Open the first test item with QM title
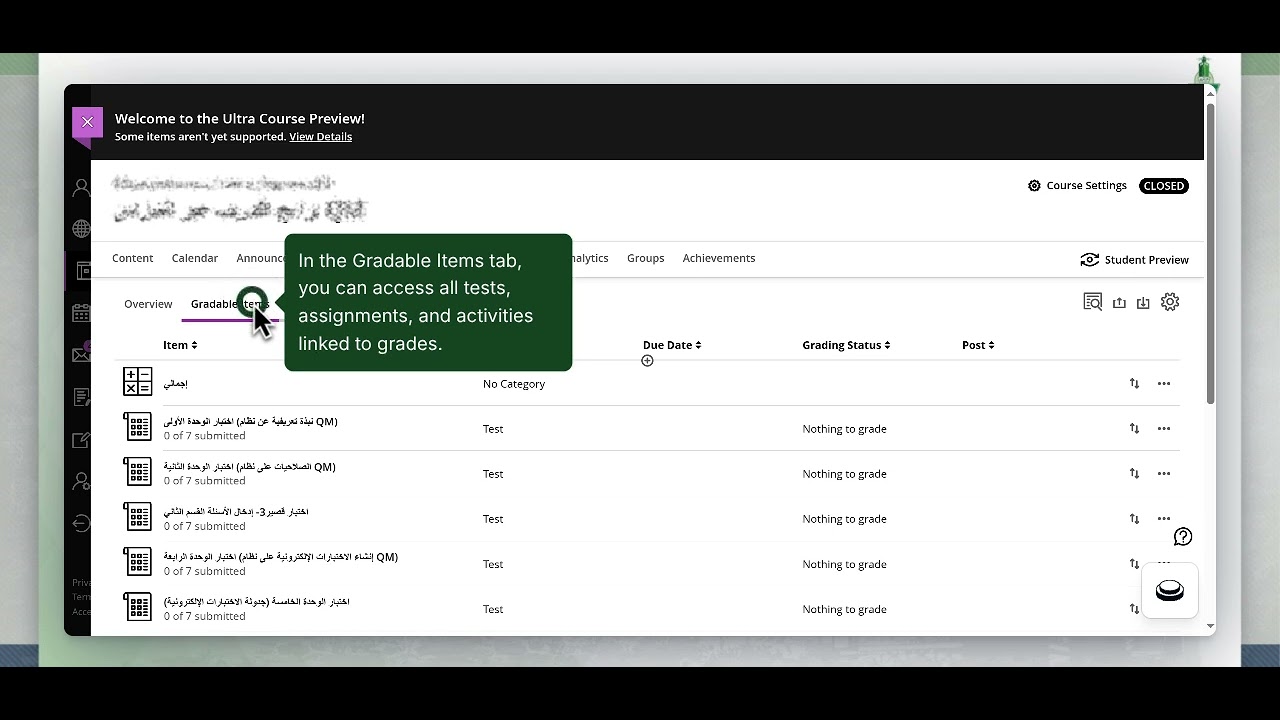Image resolution: width=1280 pixels, height=720 pixels. coord(250,422)
